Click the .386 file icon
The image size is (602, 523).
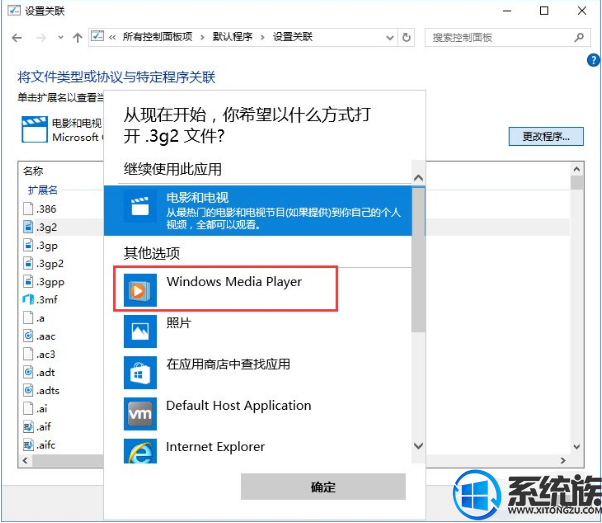tap(28, 209)
